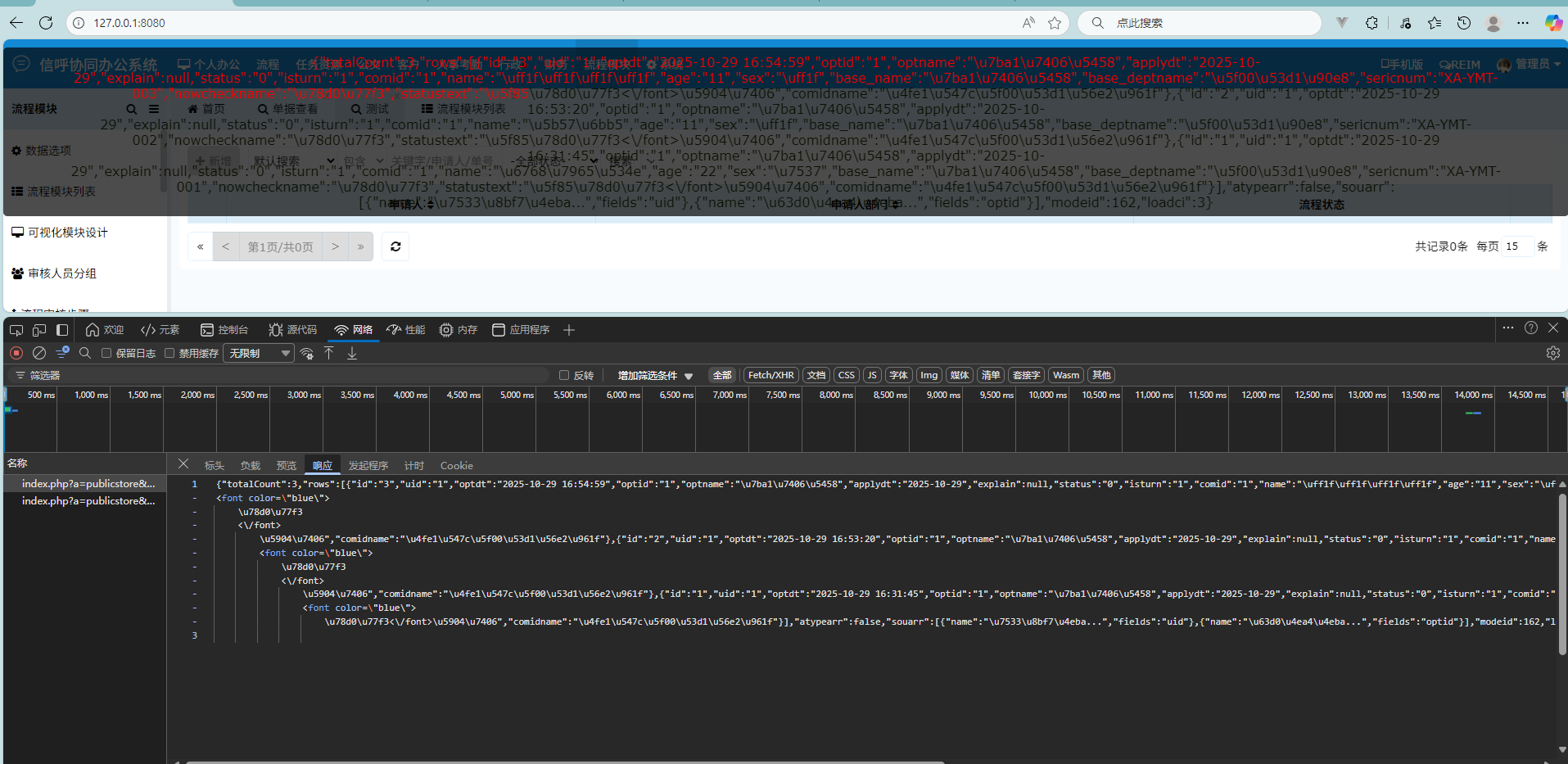Click the import HAR upload arrow
Image resolution: width=1568 pixels, height=764 pixels.
point(329,353)
